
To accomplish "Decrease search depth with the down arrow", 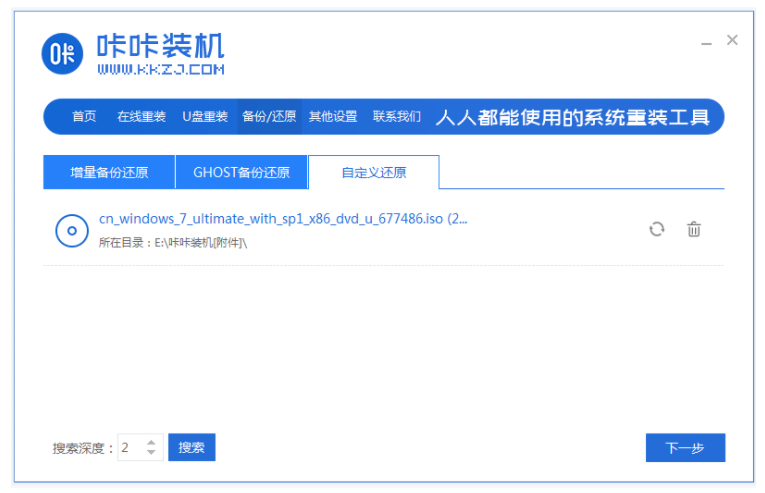I will (x=151, y=453).
